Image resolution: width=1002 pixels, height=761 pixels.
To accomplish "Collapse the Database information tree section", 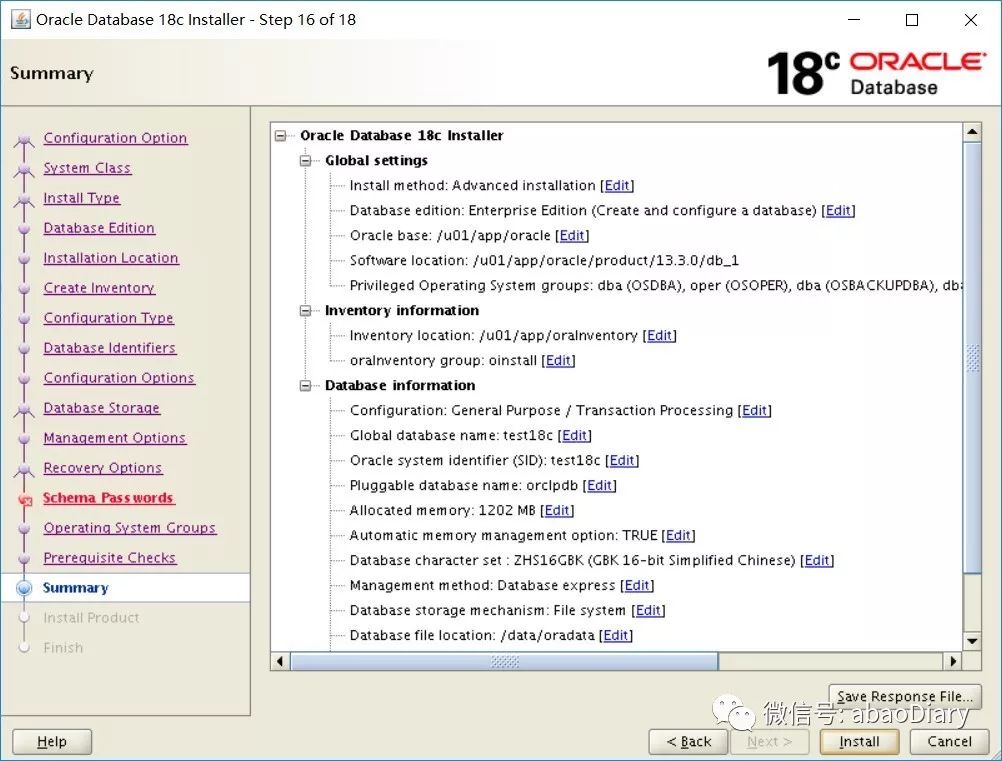I will (x=305, y=385).
